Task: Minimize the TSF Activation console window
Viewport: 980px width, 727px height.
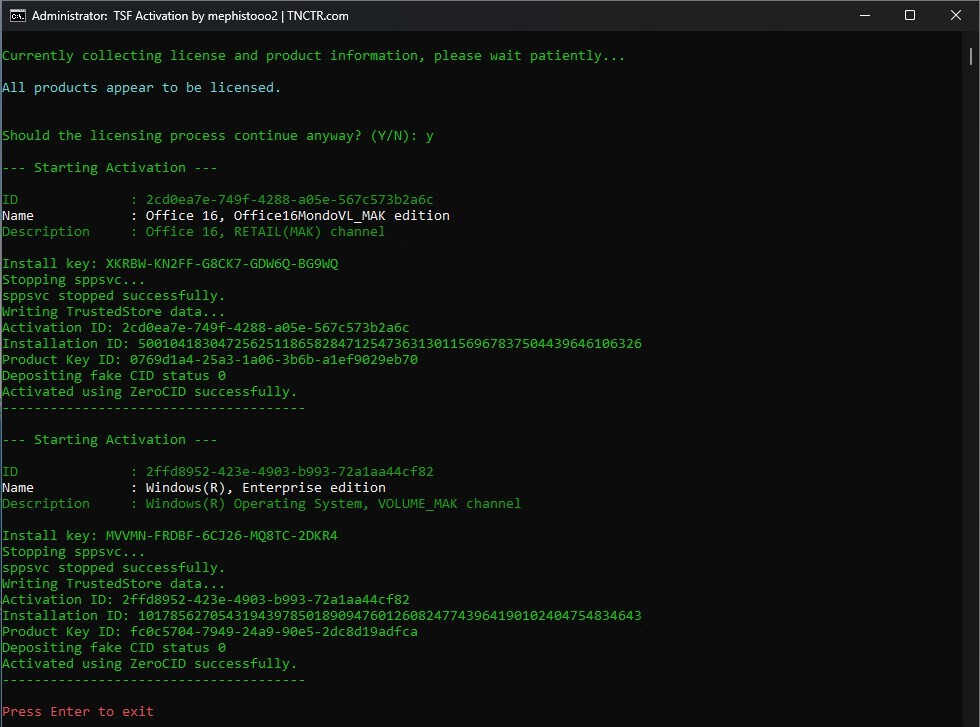Action: (x=864, y=16)
